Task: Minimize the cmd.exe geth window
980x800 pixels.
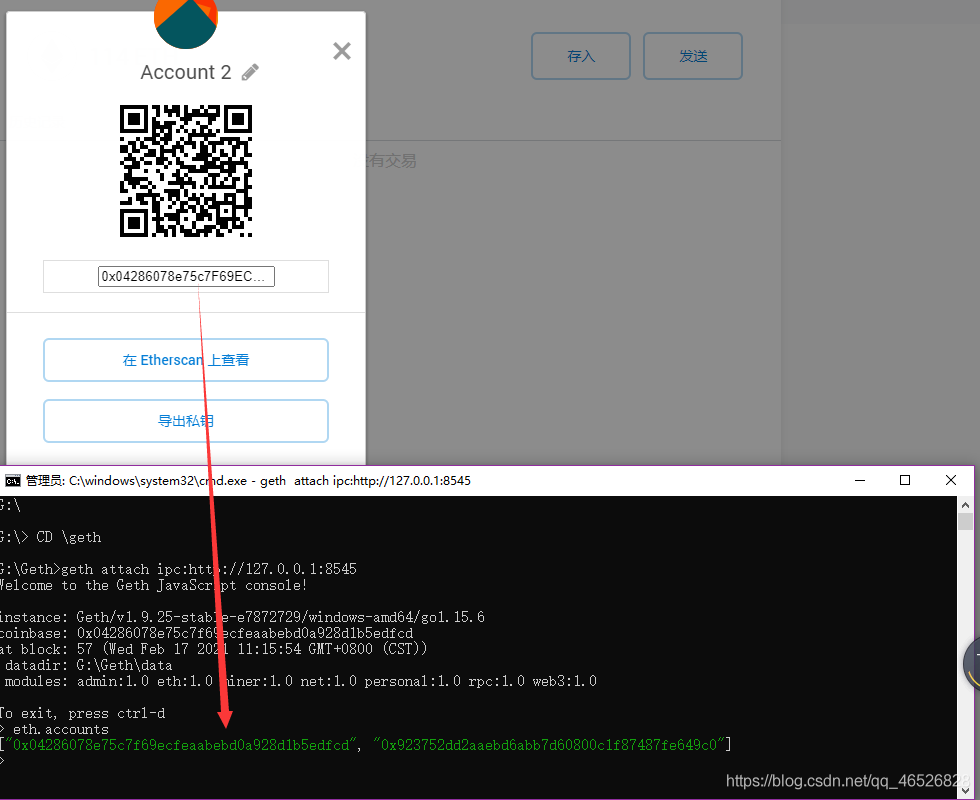Action: [860, 480]
